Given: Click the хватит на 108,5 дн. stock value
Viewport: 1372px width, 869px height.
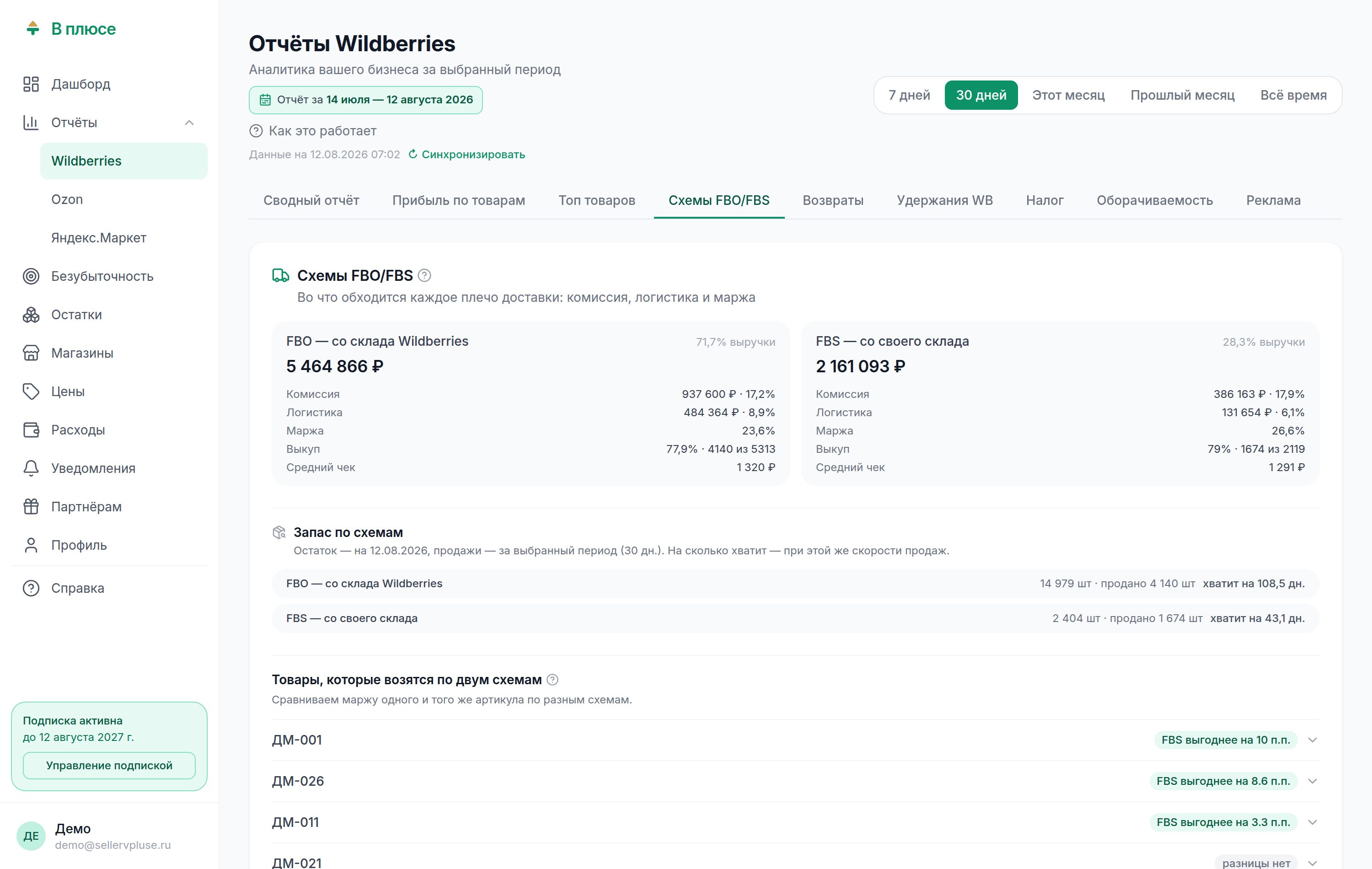Looking at the screenshot, I should pos(1254,584).
